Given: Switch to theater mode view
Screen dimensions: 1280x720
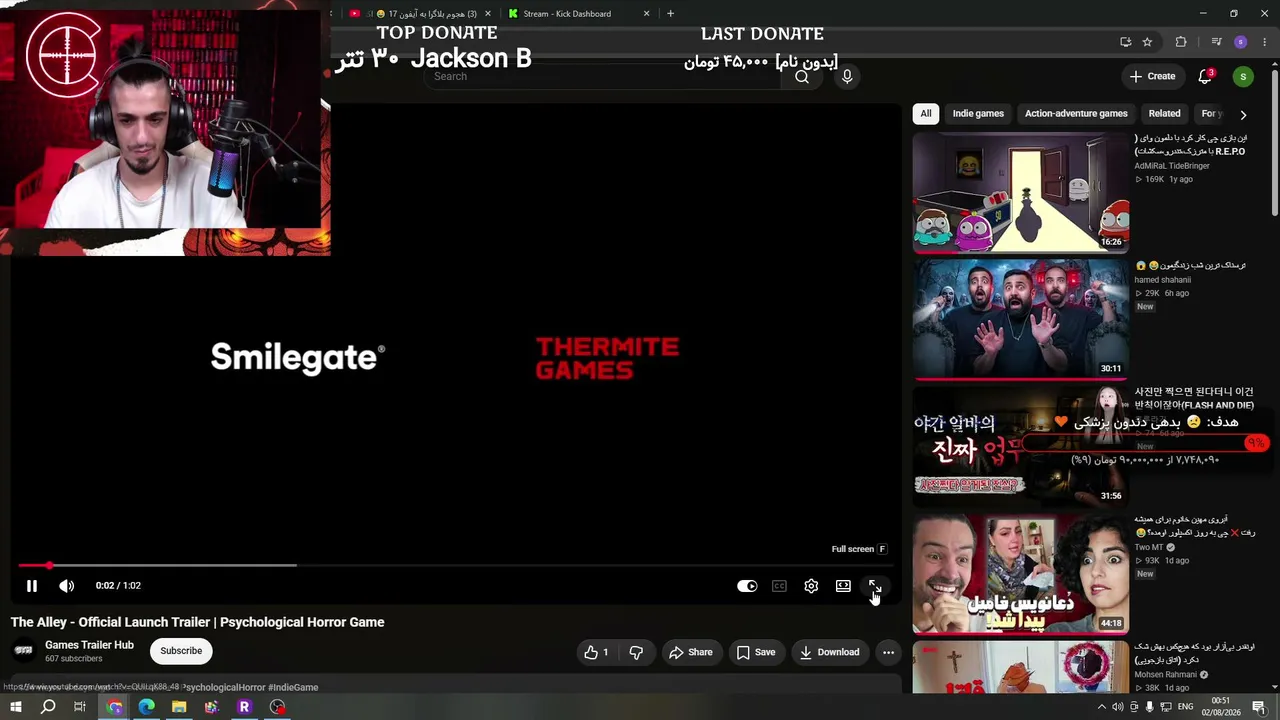Looking at the screenshot, I should point(843,586).
